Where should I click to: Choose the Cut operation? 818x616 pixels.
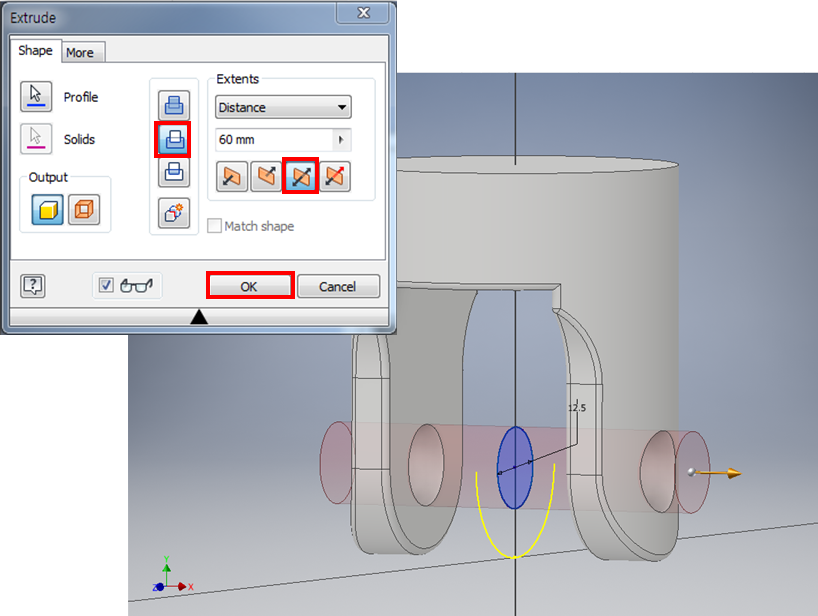(x=174, y=139)
